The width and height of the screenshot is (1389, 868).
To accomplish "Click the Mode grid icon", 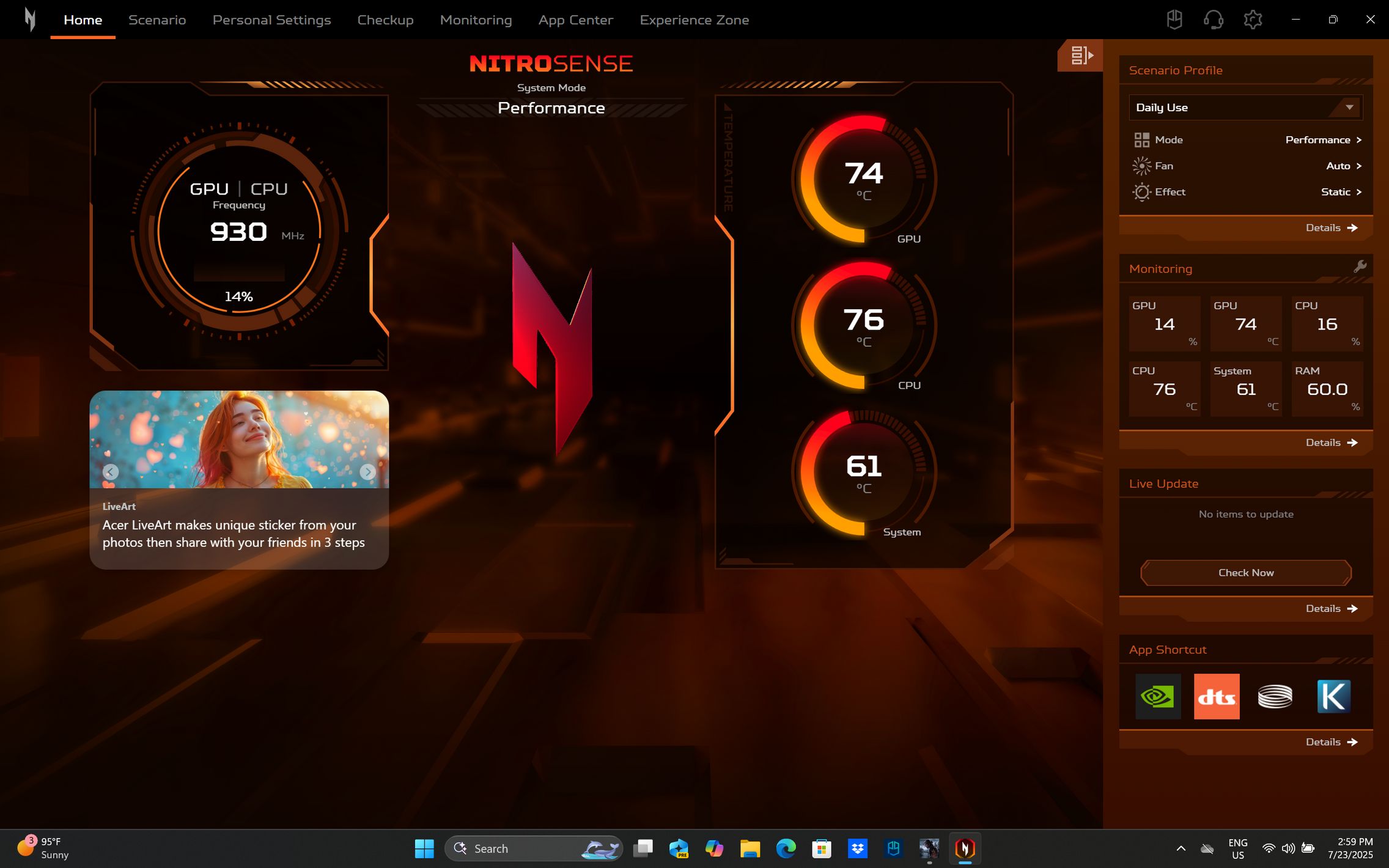I will point(1141,140).
